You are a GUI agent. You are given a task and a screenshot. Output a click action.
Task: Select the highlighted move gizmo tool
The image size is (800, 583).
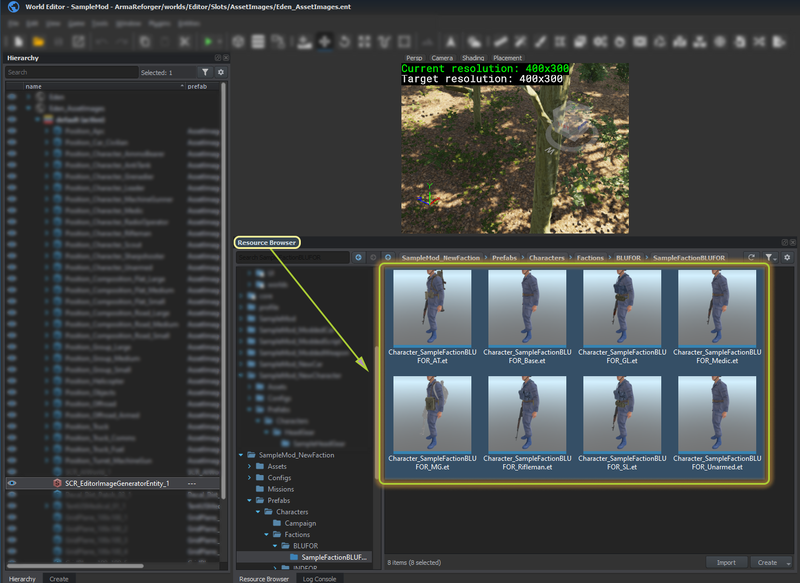pyautogui.click(x=324, y=41)
